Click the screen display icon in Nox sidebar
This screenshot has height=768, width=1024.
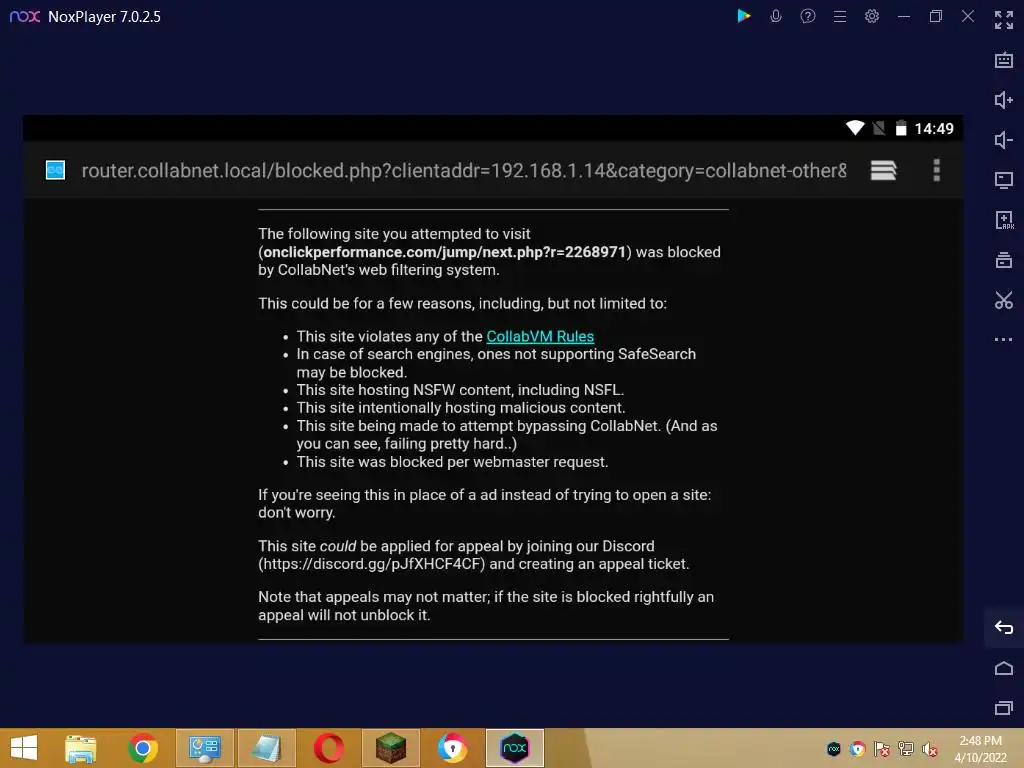[1004, 180]
